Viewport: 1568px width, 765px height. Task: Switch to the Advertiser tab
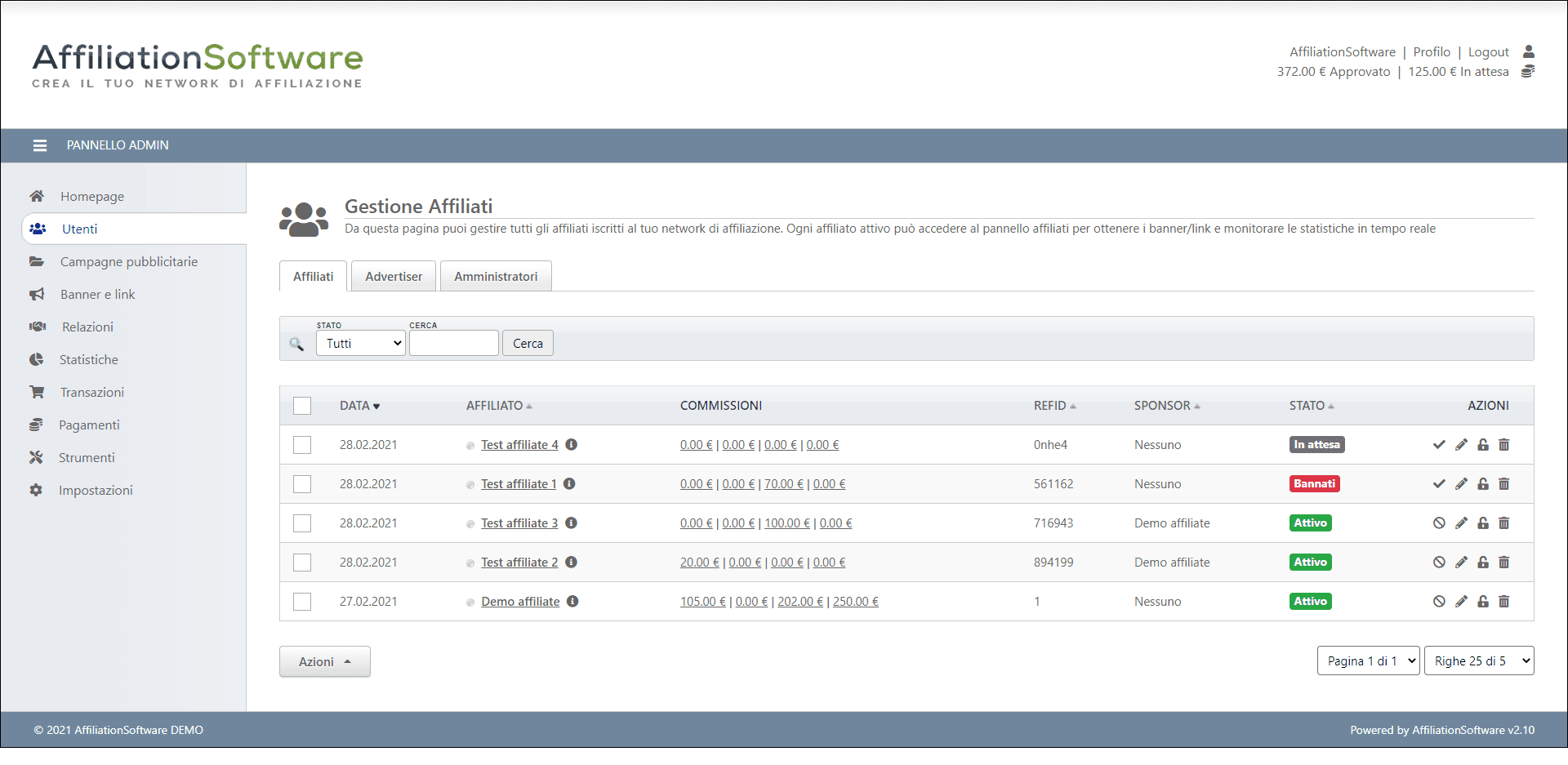[394, 277]
